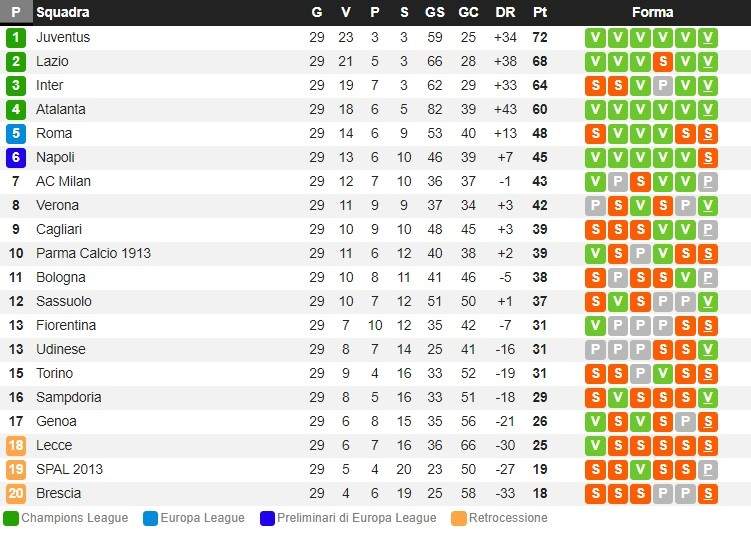Click Brescia's orange position 20 badge
This screenshot has height=539, width=751.
[16, 493]
